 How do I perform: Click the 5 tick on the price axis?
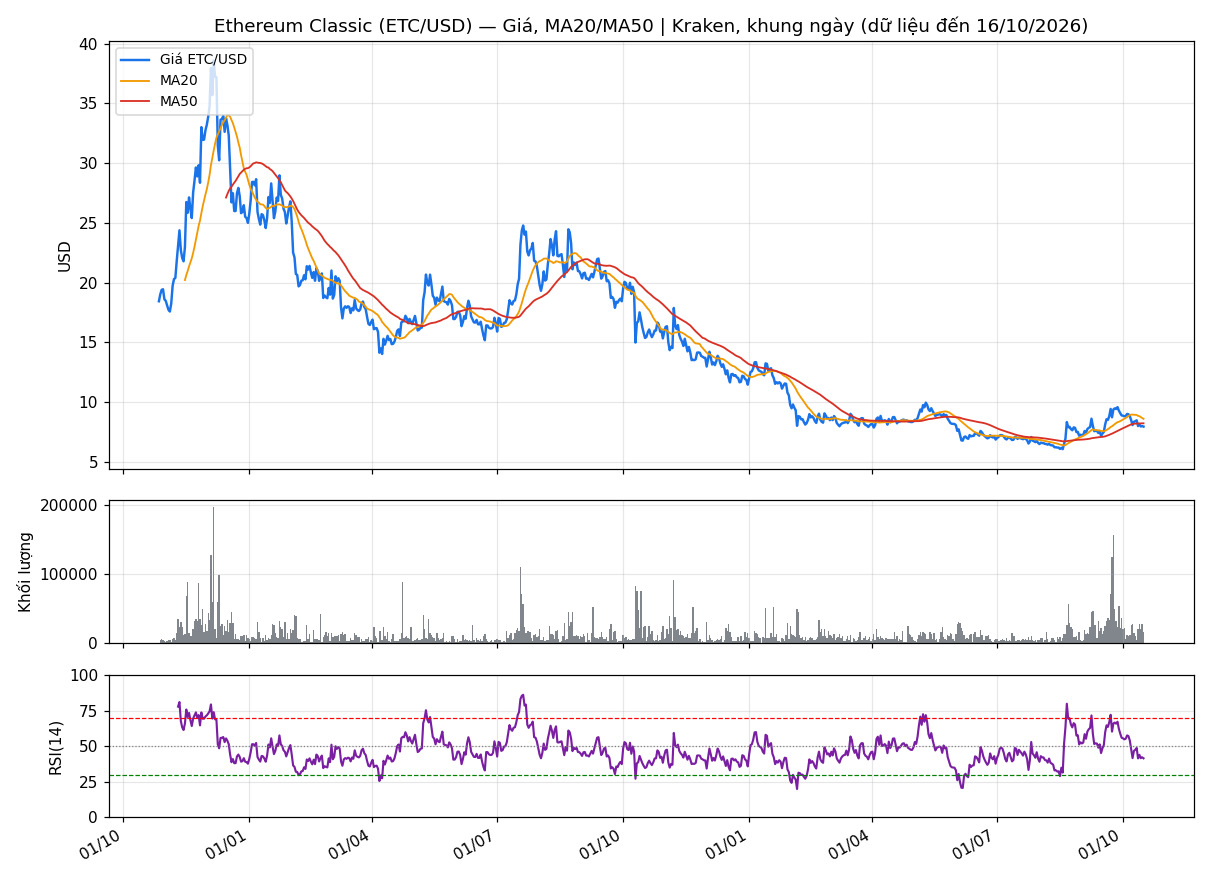pyautogui.click(x=94, y=462)
